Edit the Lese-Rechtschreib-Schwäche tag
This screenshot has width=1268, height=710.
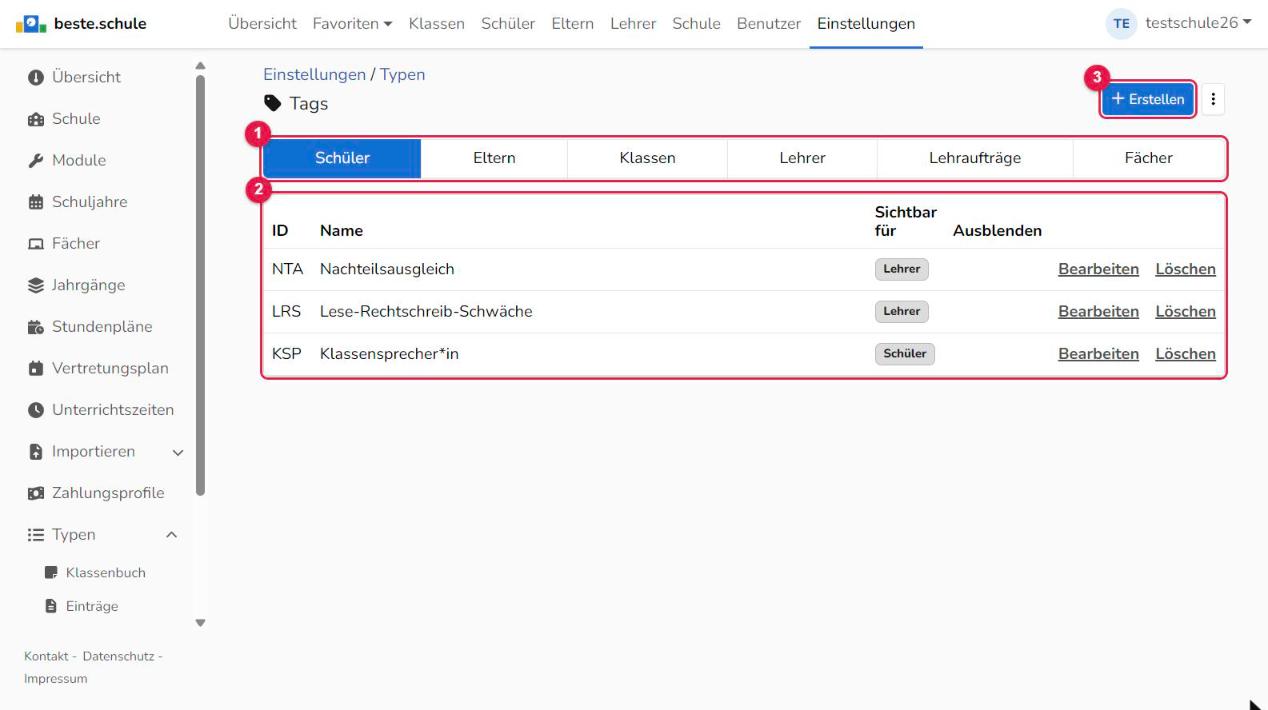1098,312
